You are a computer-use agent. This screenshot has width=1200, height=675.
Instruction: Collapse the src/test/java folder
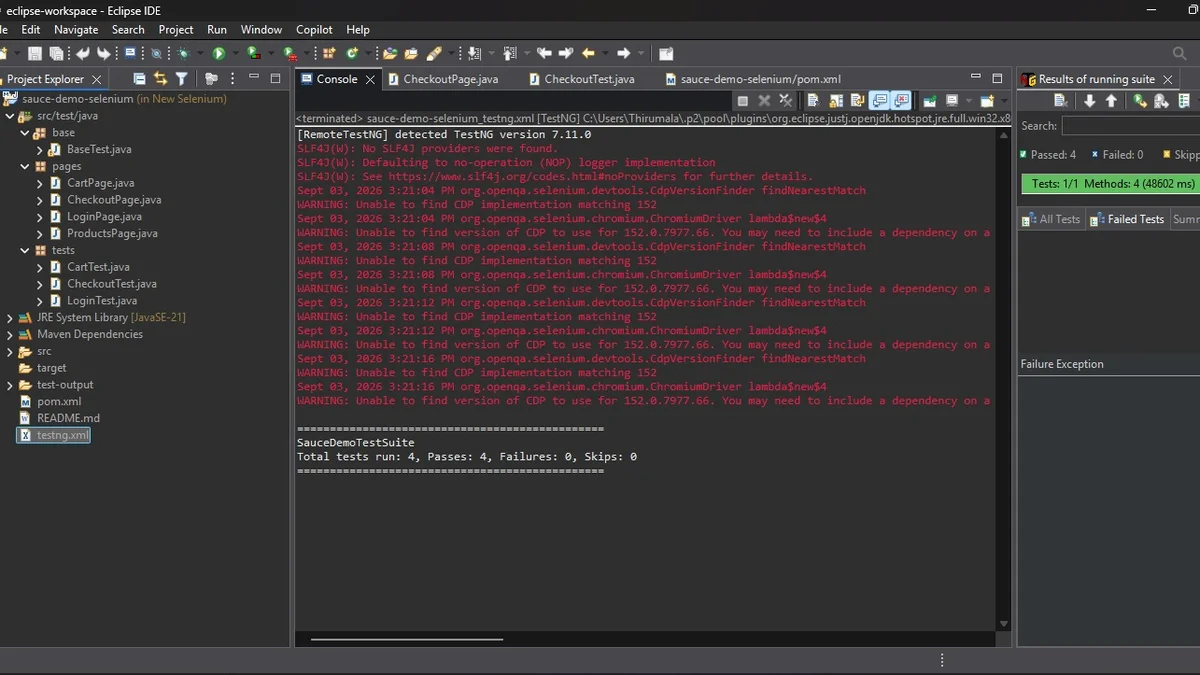pyautogui.click(x=10, y=116)
